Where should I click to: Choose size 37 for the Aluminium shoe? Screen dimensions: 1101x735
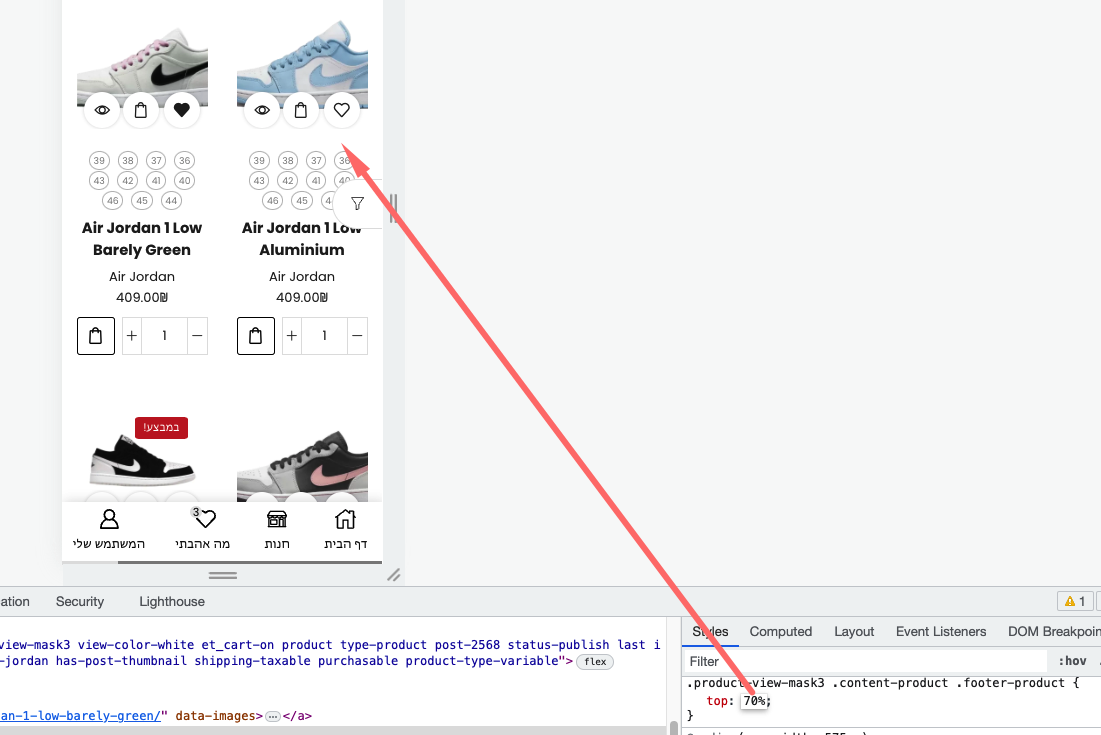coord(317,161)
